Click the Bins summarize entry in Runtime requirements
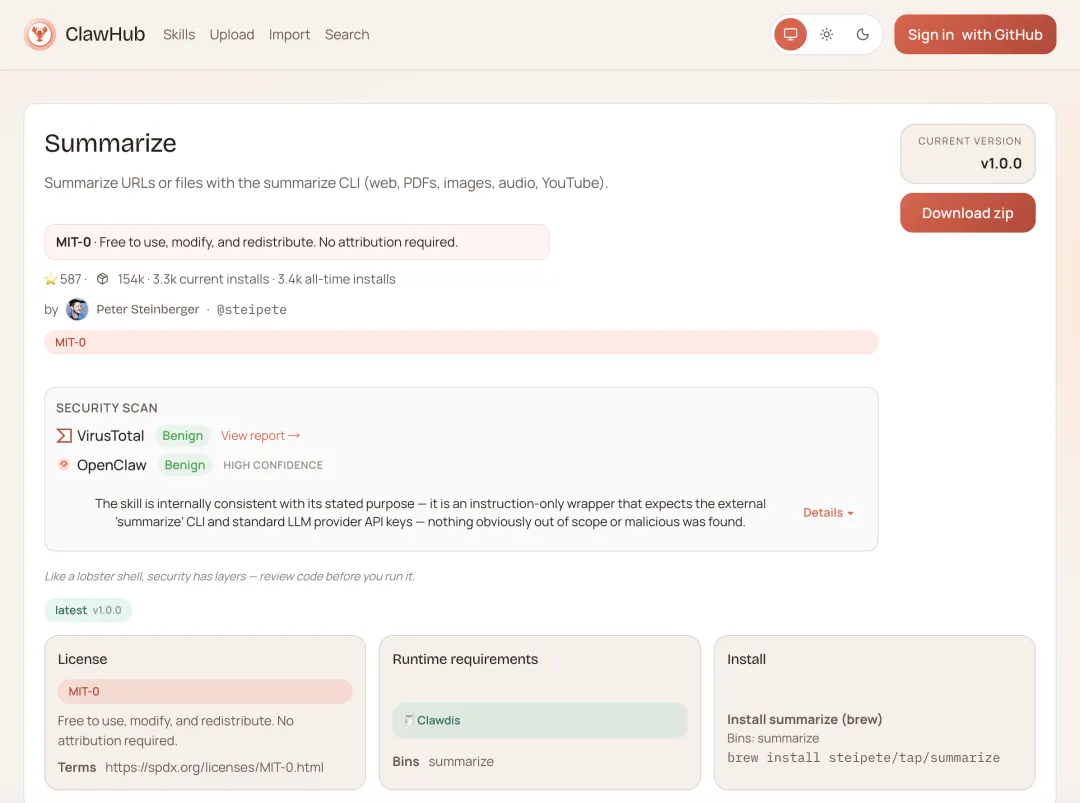1080x803 pixels. [443, 761]
